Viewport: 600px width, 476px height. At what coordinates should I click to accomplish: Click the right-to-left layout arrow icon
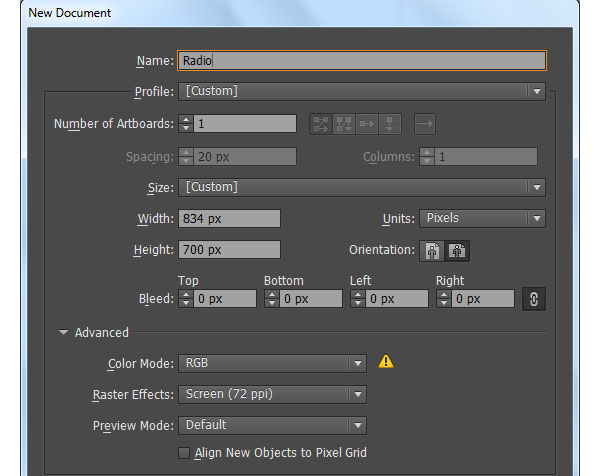425,124
